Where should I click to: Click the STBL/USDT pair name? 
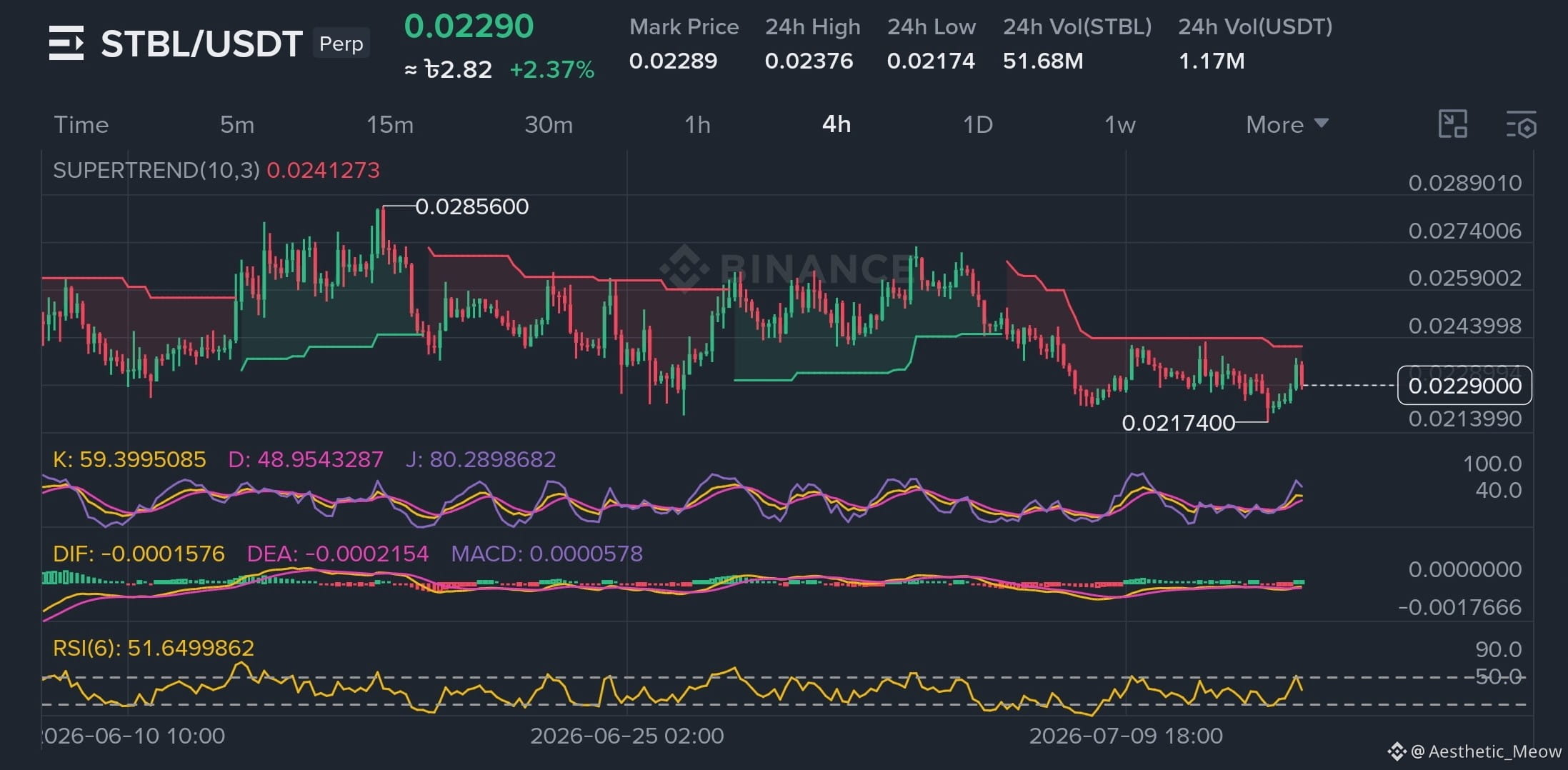[x=201, y=44]
